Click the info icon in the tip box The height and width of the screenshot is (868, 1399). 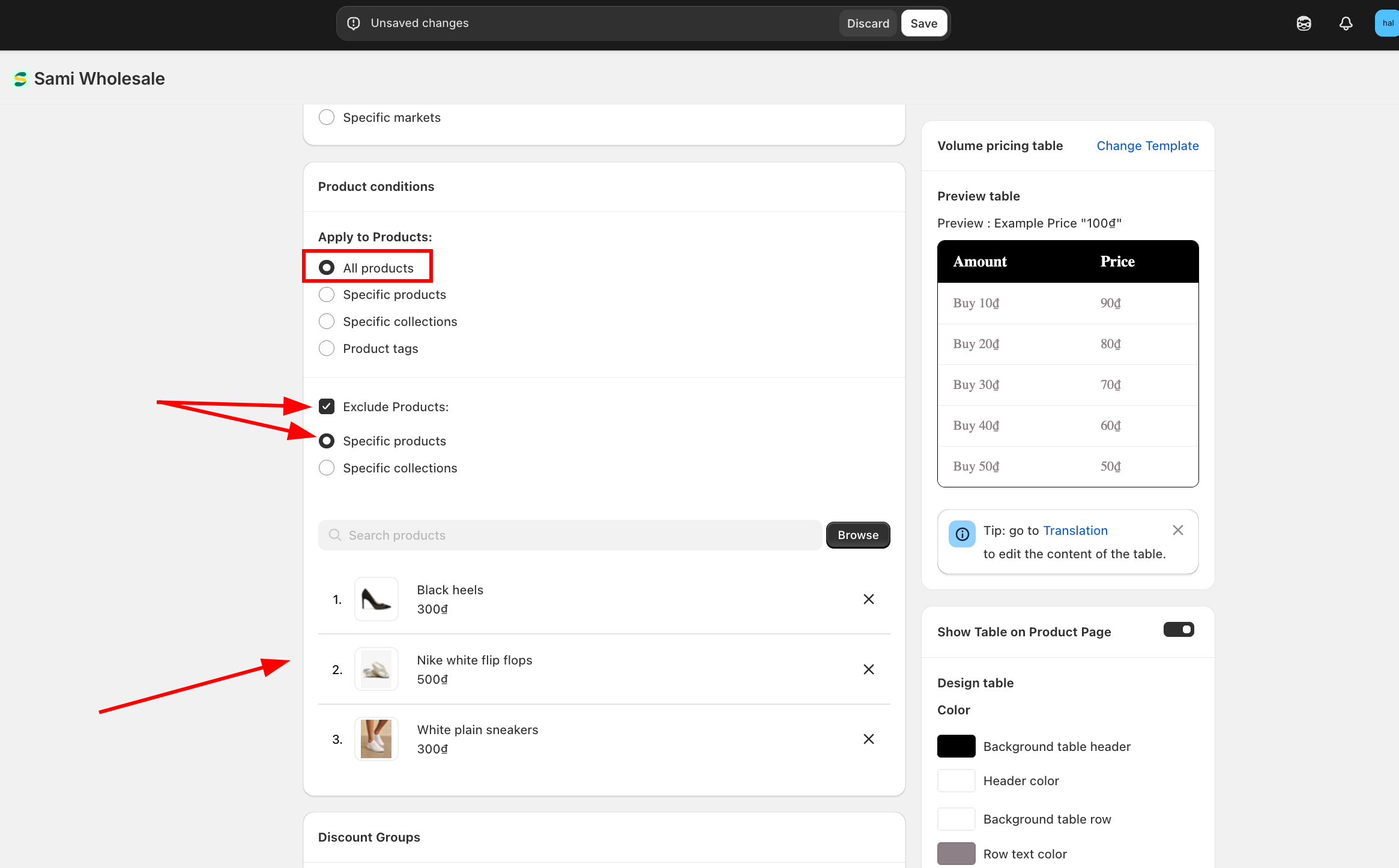click(x=962, y=534)
